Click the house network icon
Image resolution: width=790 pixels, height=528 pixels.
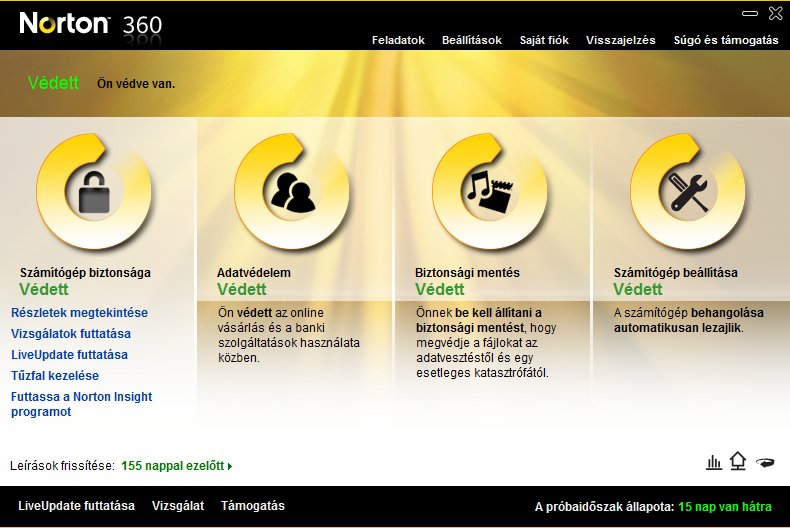pos(738,461)
